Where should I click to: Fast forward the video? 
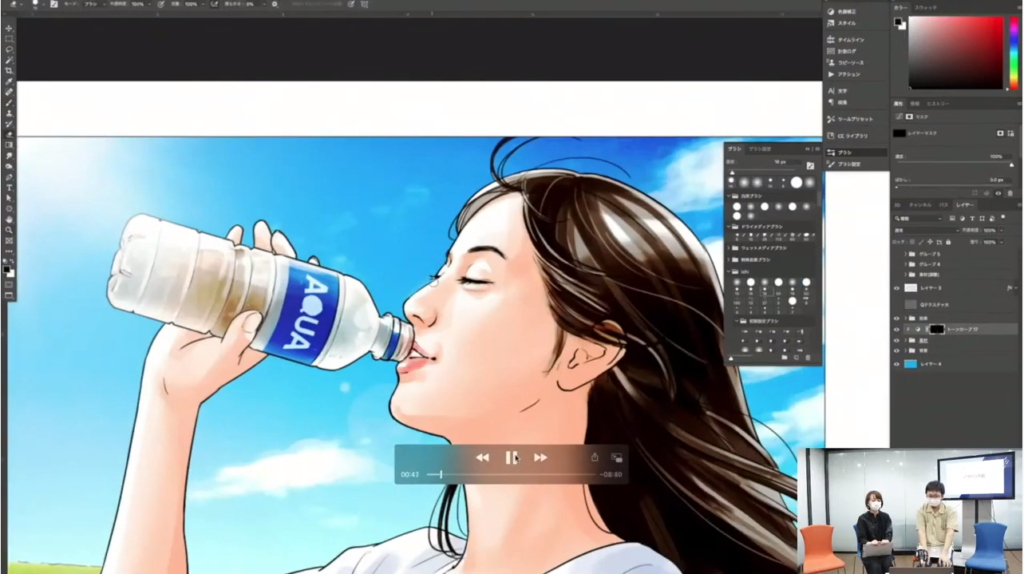coord(540,458)
